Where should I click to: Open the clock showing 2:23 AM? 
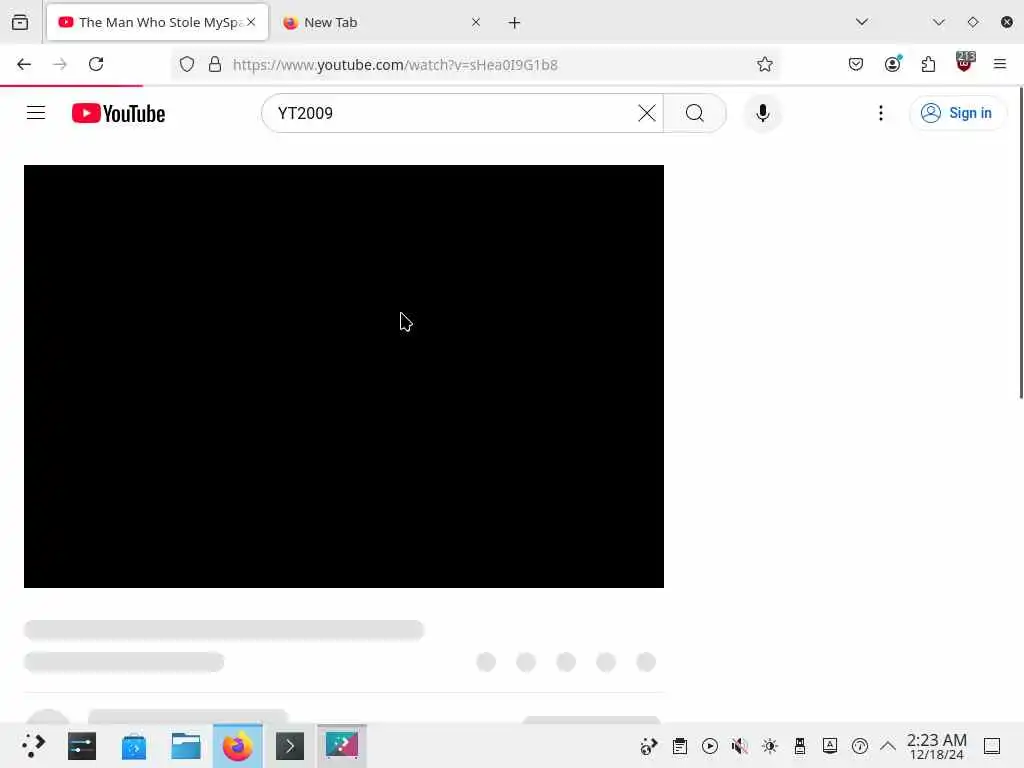click(936, 746)
